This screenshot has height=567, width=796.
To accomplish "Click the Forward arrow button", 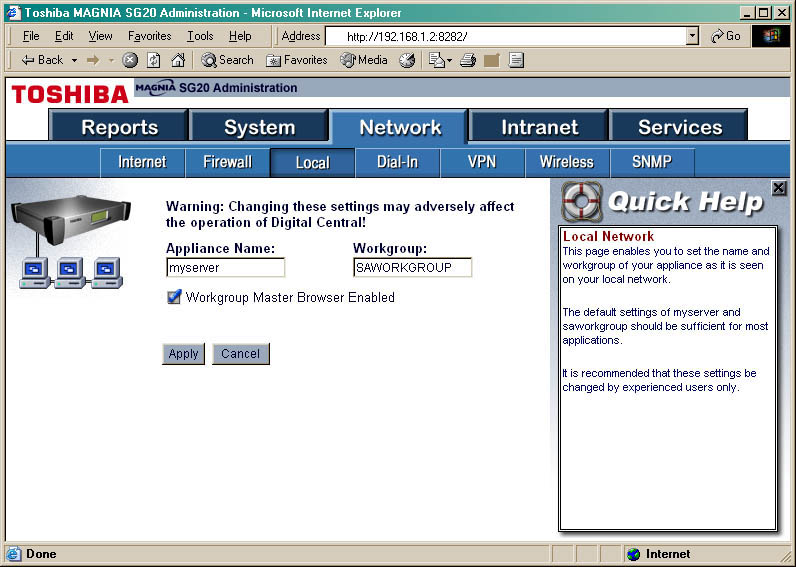I will pyautogui.click(x=93, y=60).
